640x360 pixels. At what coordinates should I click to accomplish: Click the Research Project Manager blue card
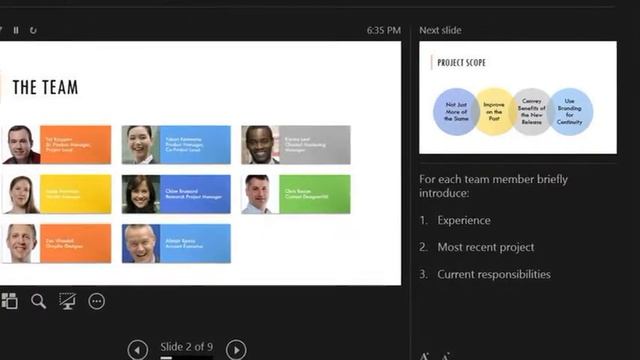click(195, 194)
